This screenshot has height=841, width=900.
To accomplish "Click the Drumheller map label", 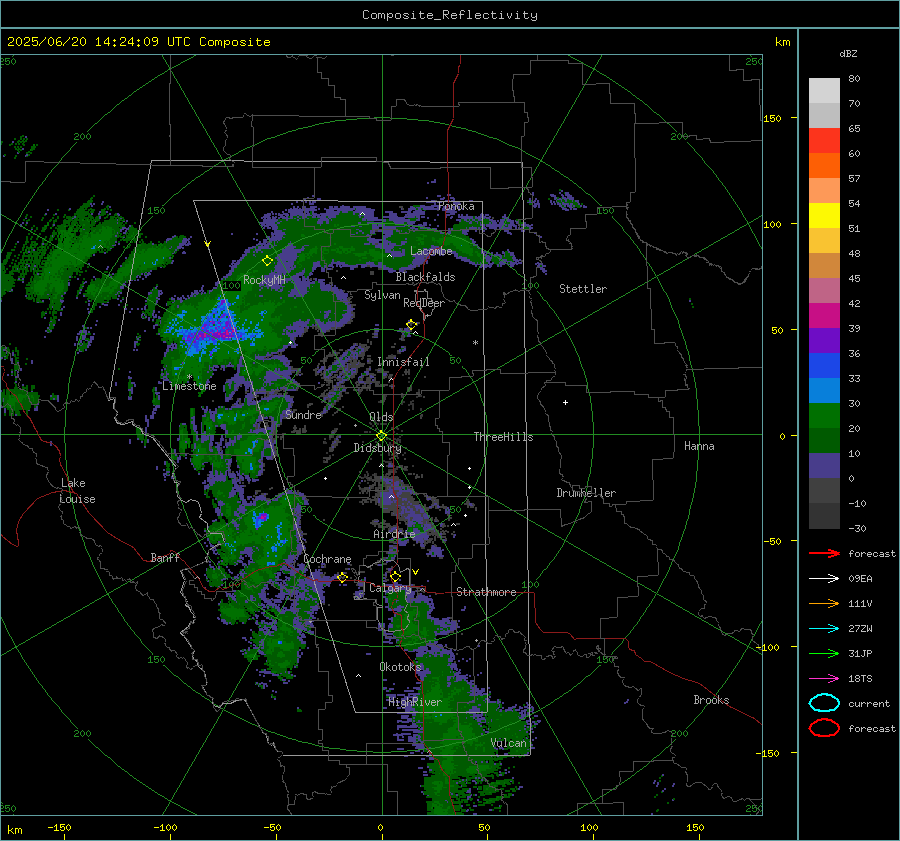I will coord(586,493).
